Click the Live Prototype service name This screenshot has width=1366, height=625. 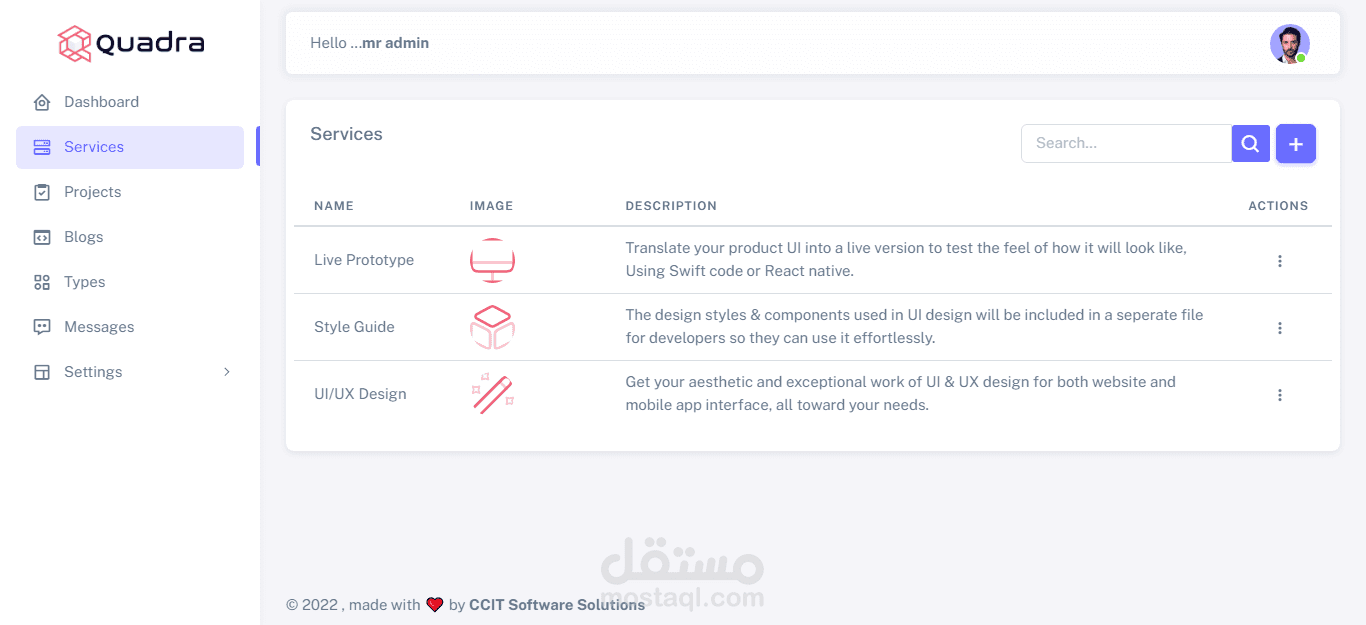click(x=364, y=260)
